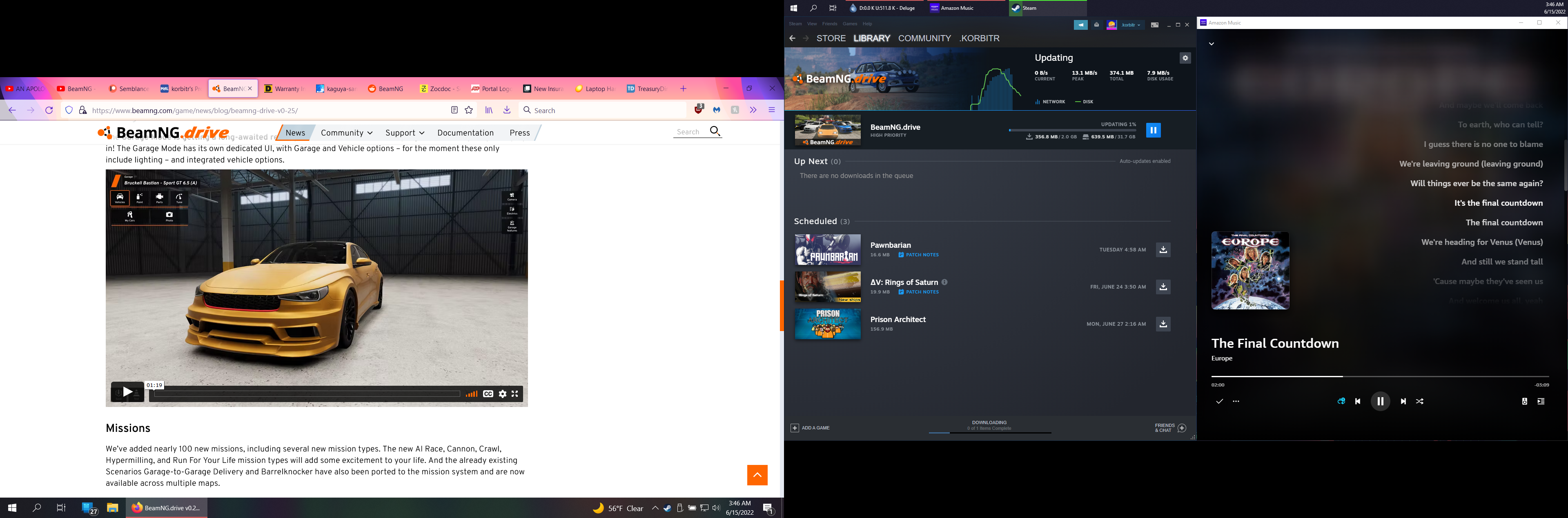Viewport: 1568px width, 518px height.
Task: Download ΔV: Rings of Saturn update now
Action: tap(1163, 287)
